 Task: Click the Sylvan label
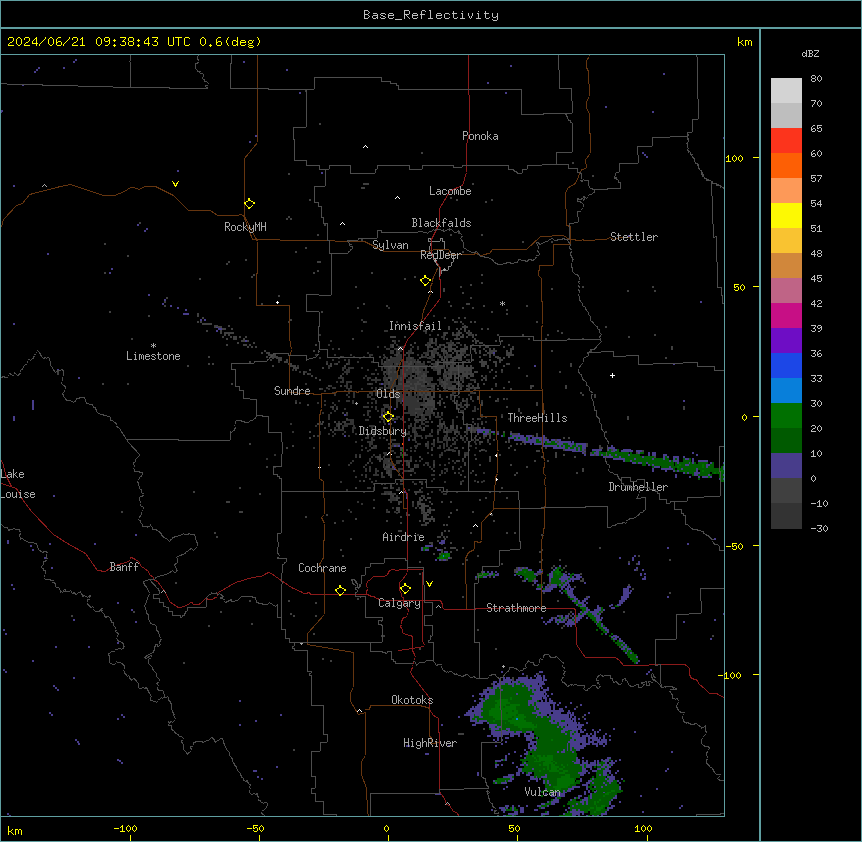[390, 245]
